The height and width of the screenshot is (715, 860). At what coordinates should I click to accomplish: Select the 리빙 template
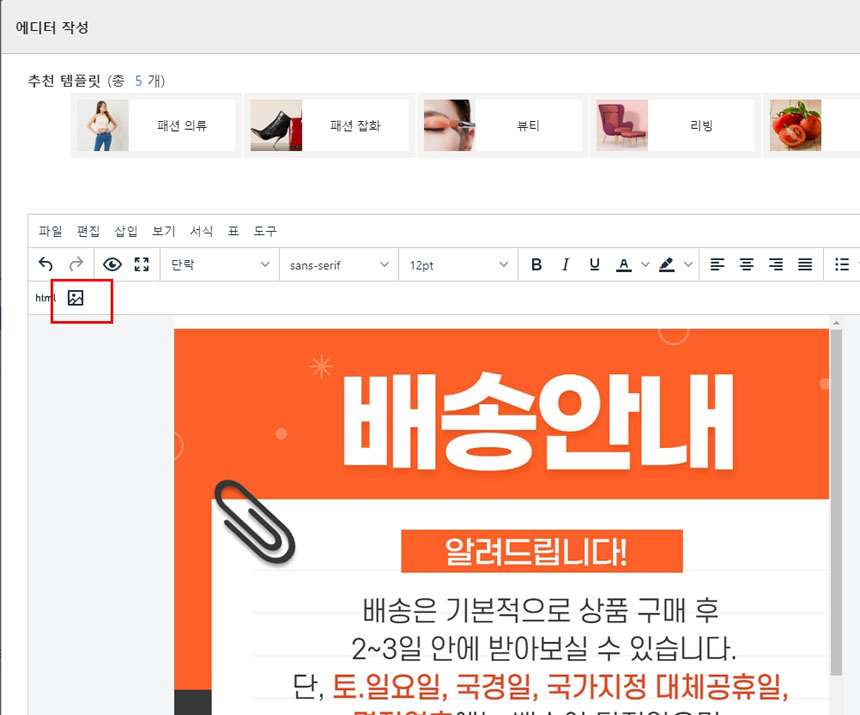point(676,125)
